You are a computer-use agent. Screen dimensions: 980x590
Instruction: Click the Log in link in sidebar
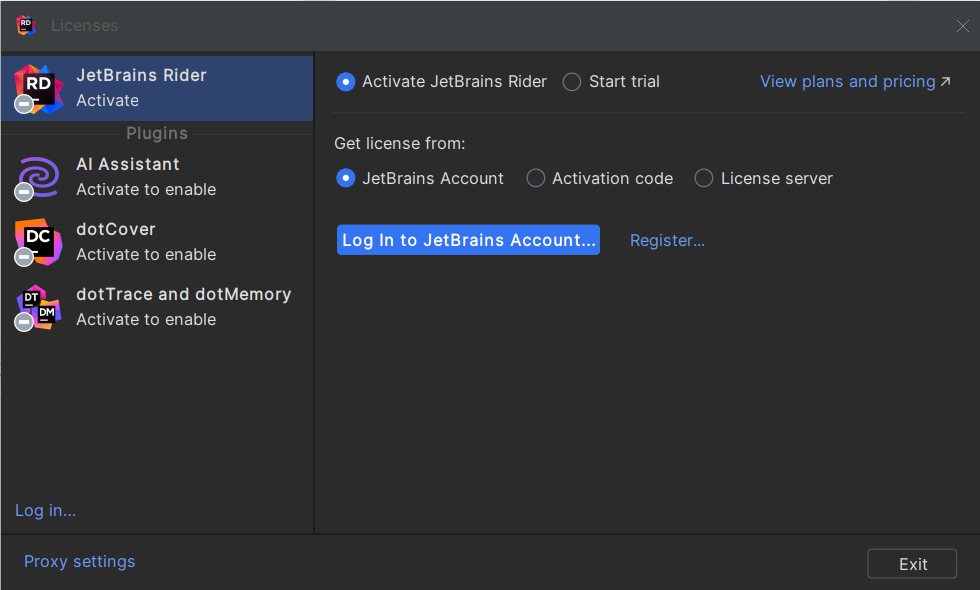coord(46,511)
